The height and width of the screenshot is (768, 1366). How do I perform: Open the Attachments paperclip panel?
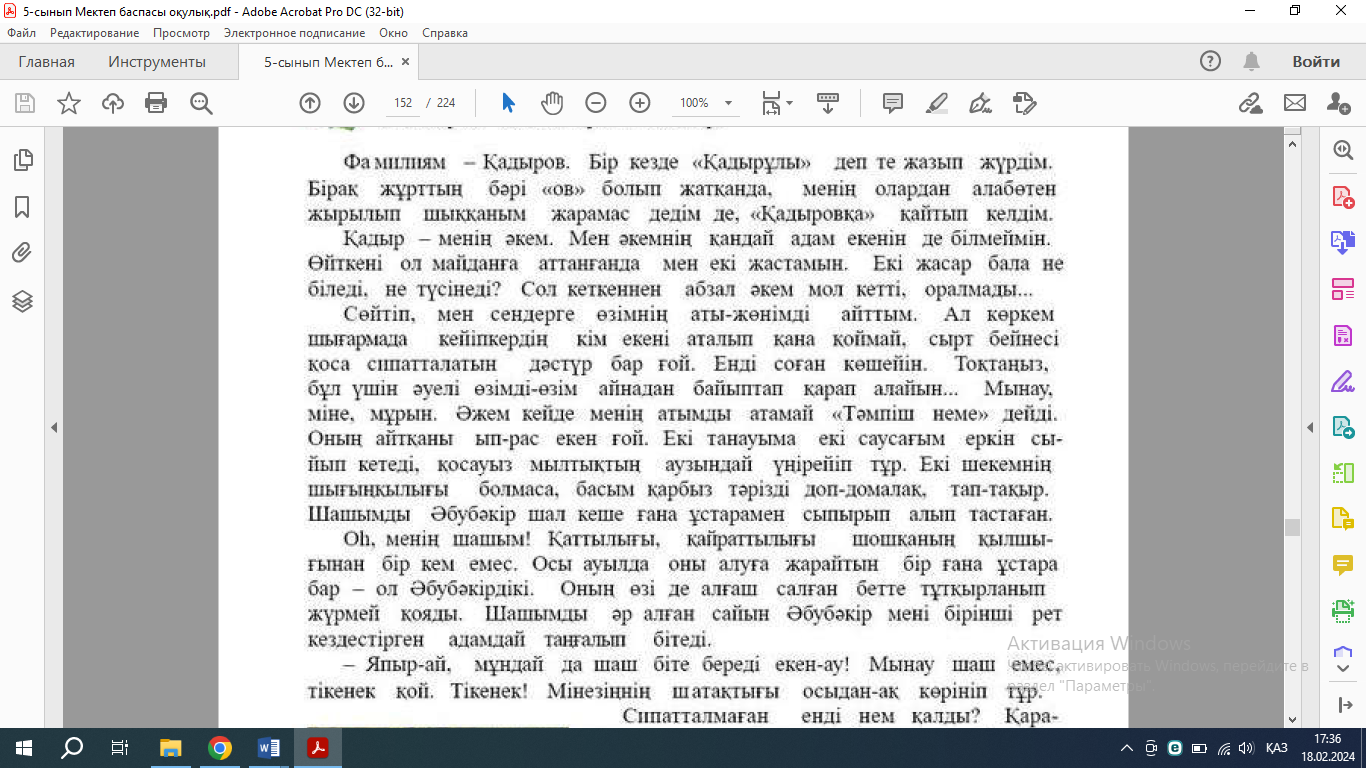22,253
